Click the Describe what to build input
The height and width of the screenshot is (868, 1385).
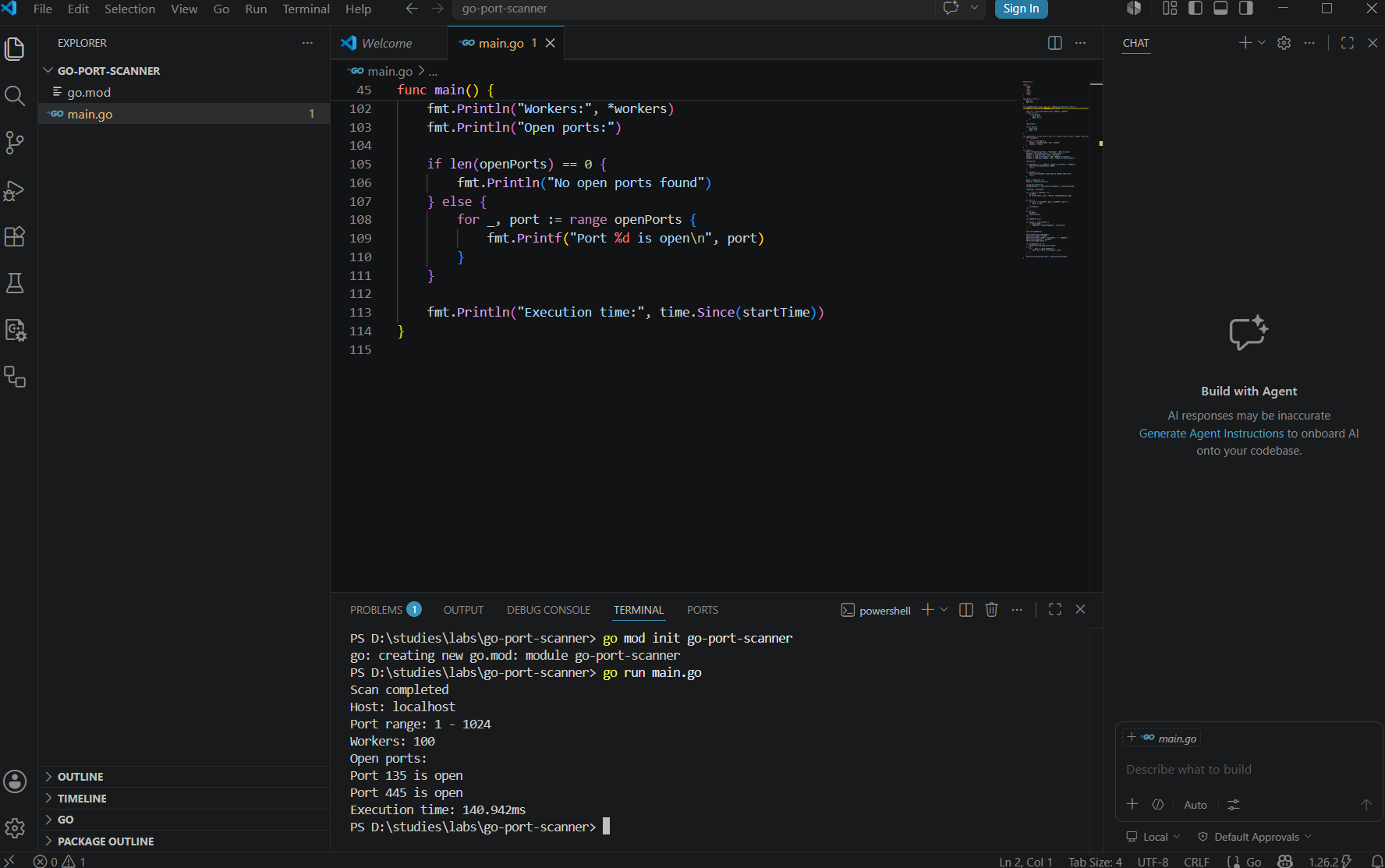(x=1248, y=770)
